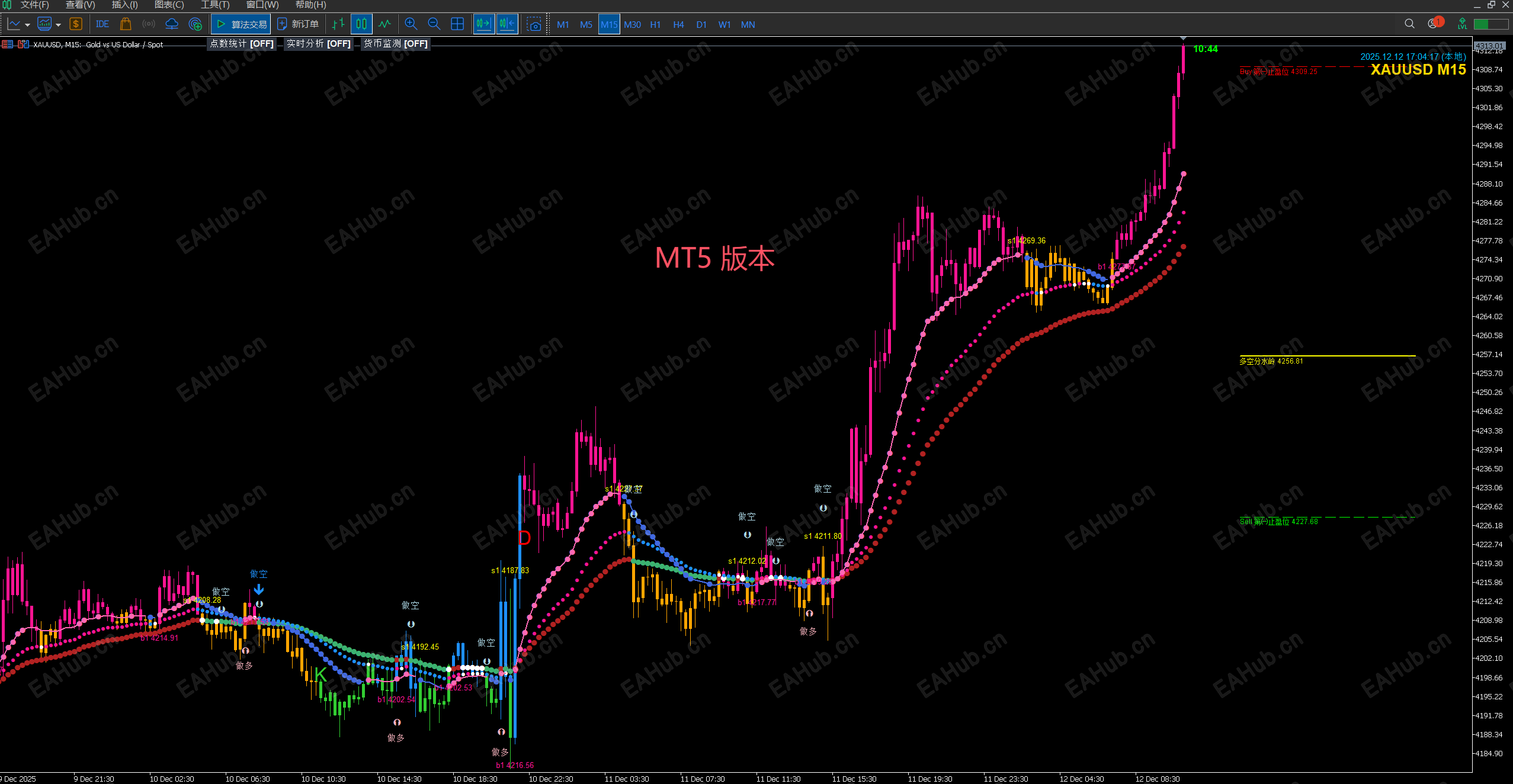This screenshot has width=1513, height=784.
Task: Toggle 货币监测 [OFF] panel switch
Action: pos(395,44)
